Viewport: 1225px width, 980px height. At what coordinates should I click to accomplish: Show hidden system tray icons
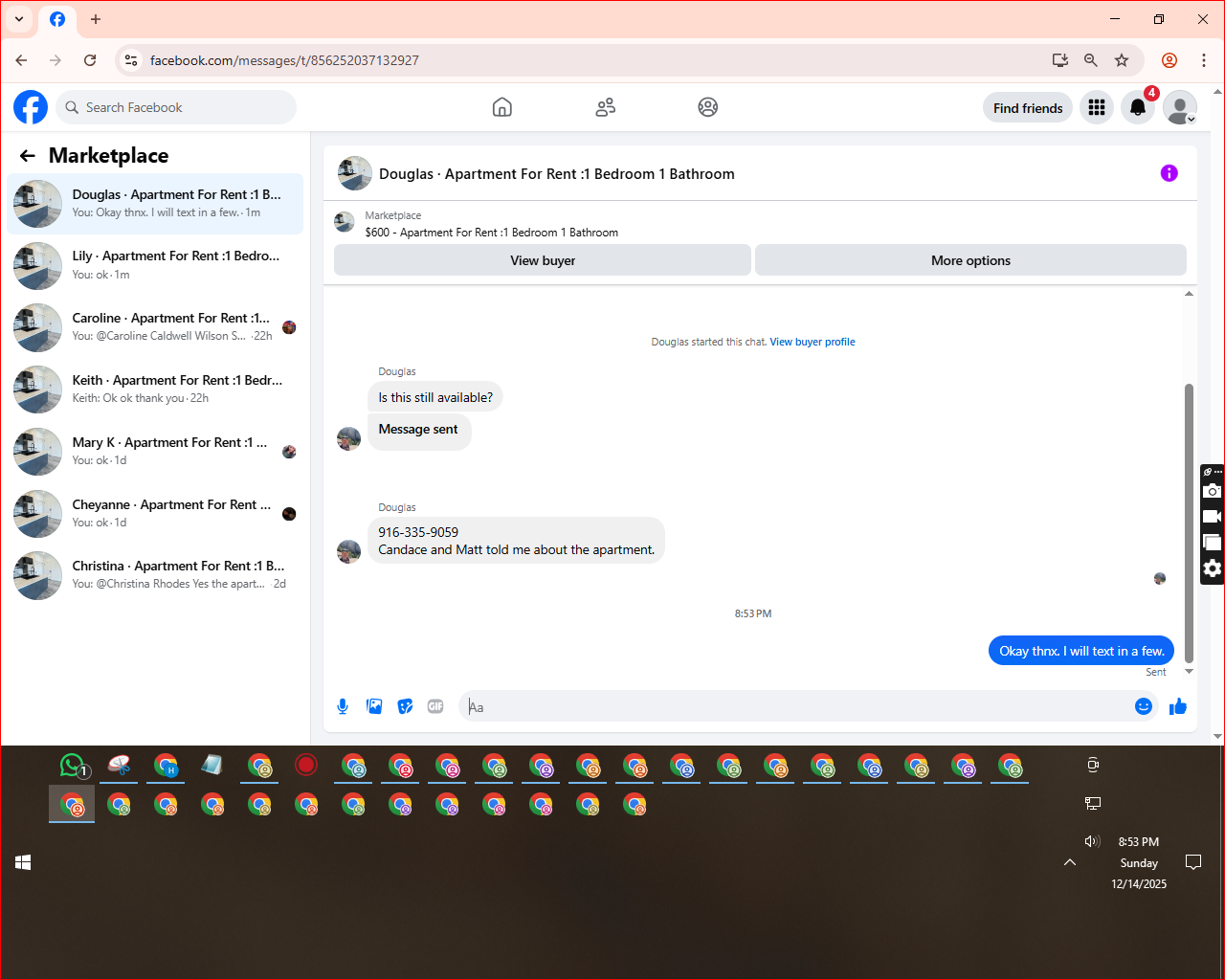point(1070,862)
